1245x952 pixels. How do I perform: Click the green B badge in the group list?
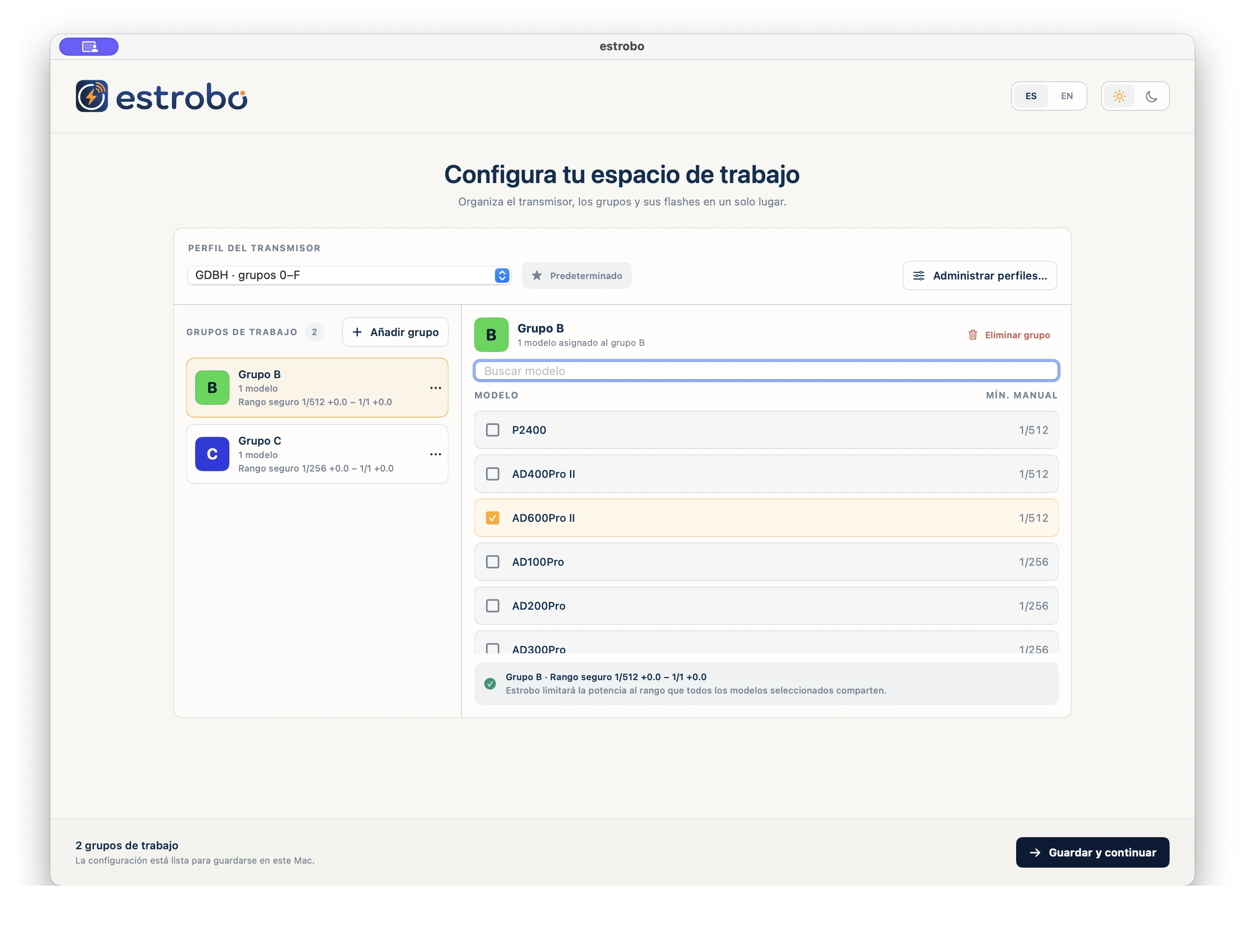[x=212, y=388]
